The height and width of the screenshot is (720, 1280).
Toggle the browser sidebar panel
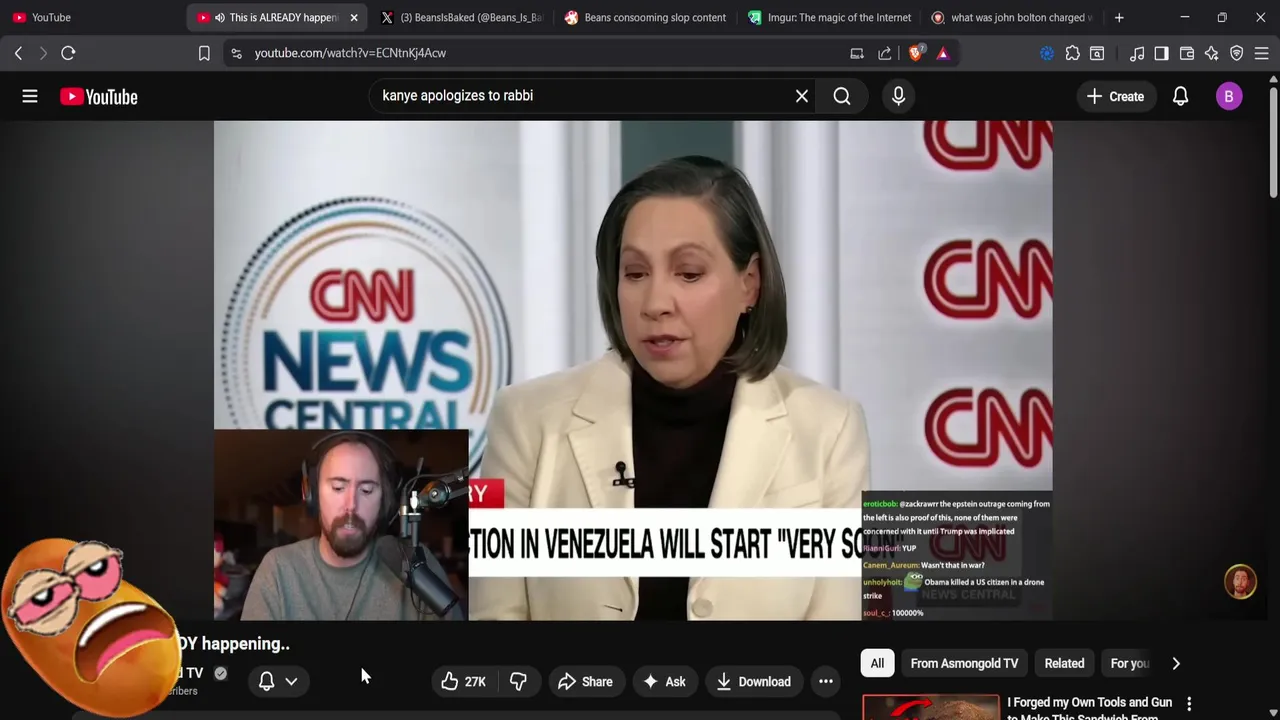point(1161,53)
